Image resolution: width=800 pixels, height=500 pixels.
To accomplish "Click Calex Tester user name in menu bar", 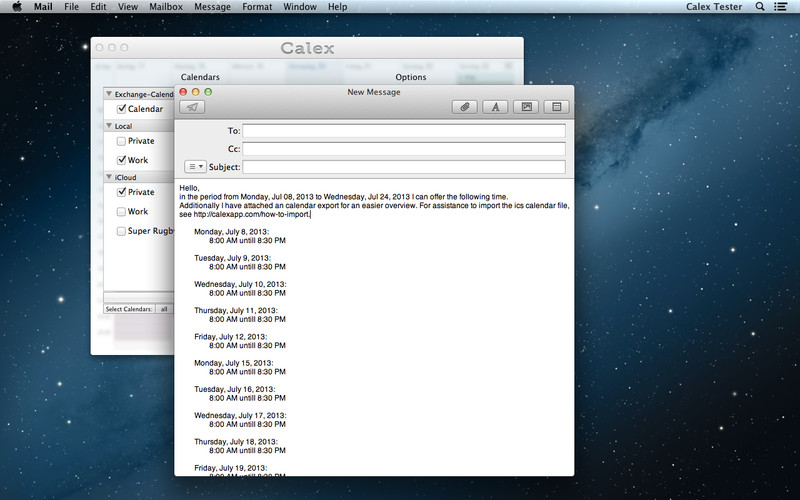I will tap(714, 7).
